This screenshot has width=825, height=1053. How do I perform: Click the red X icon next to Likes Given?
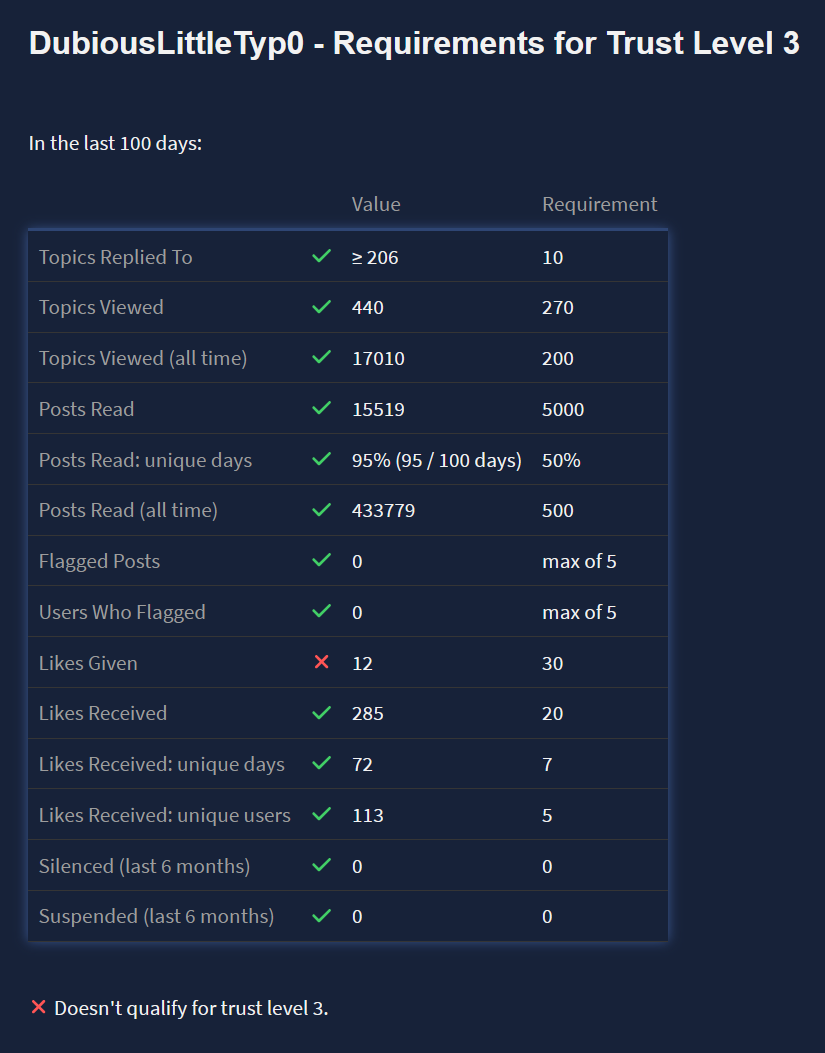coord(321,662)
